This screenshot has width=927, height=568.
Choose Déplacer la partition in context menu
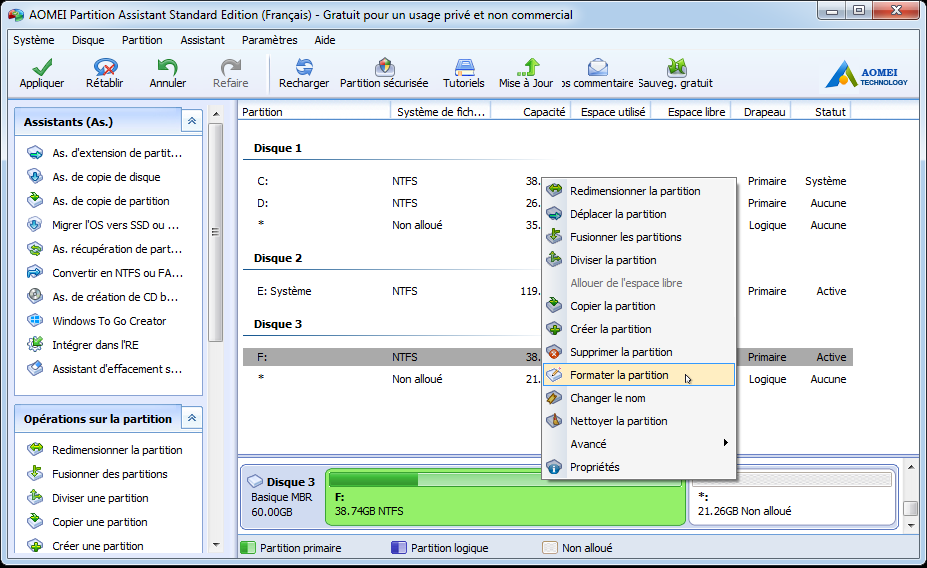tap(639, 214)
